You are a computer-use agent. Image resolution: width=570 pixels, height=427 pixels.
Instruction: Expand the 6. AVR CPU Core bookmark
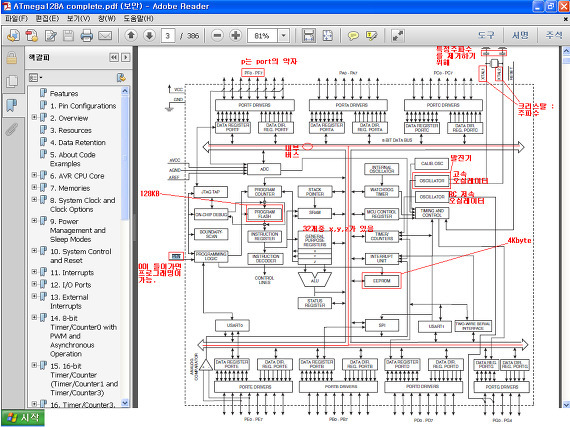(x=34, y=175)
